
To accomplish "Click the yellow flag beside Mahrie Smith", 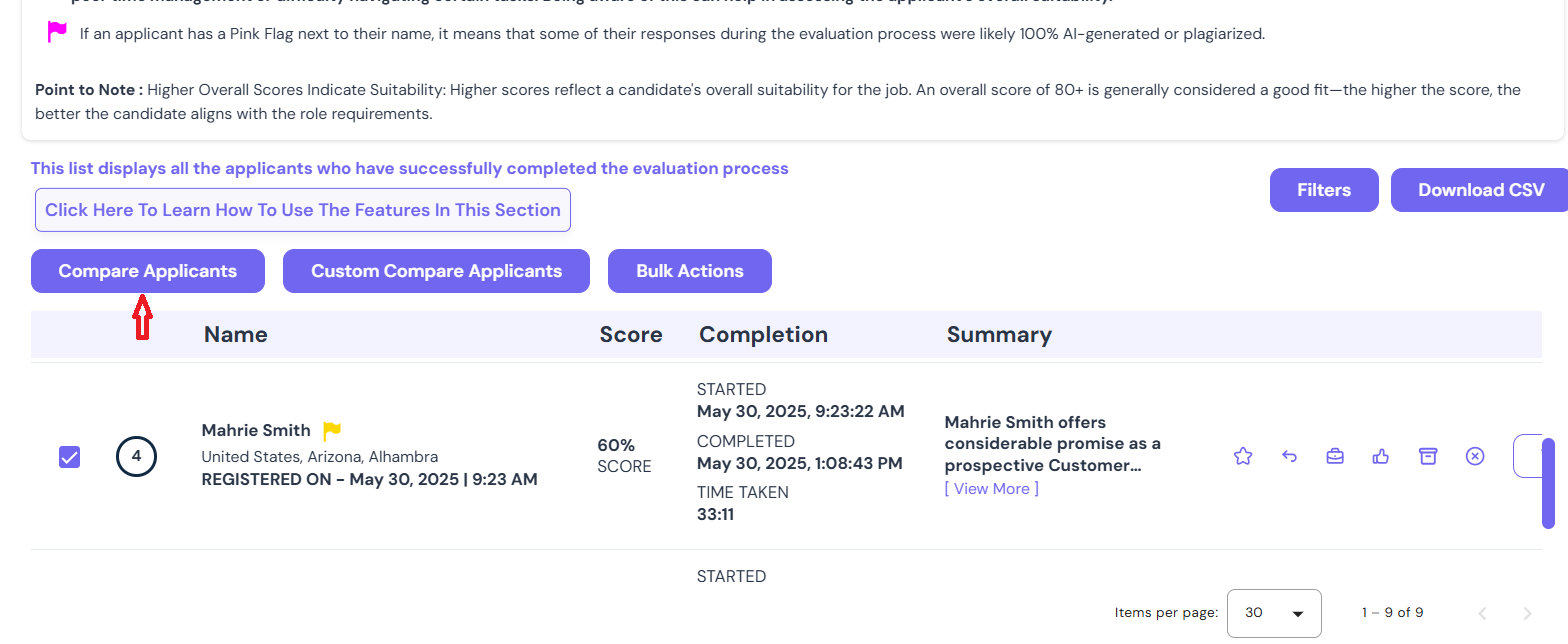I will coord(332,431).
